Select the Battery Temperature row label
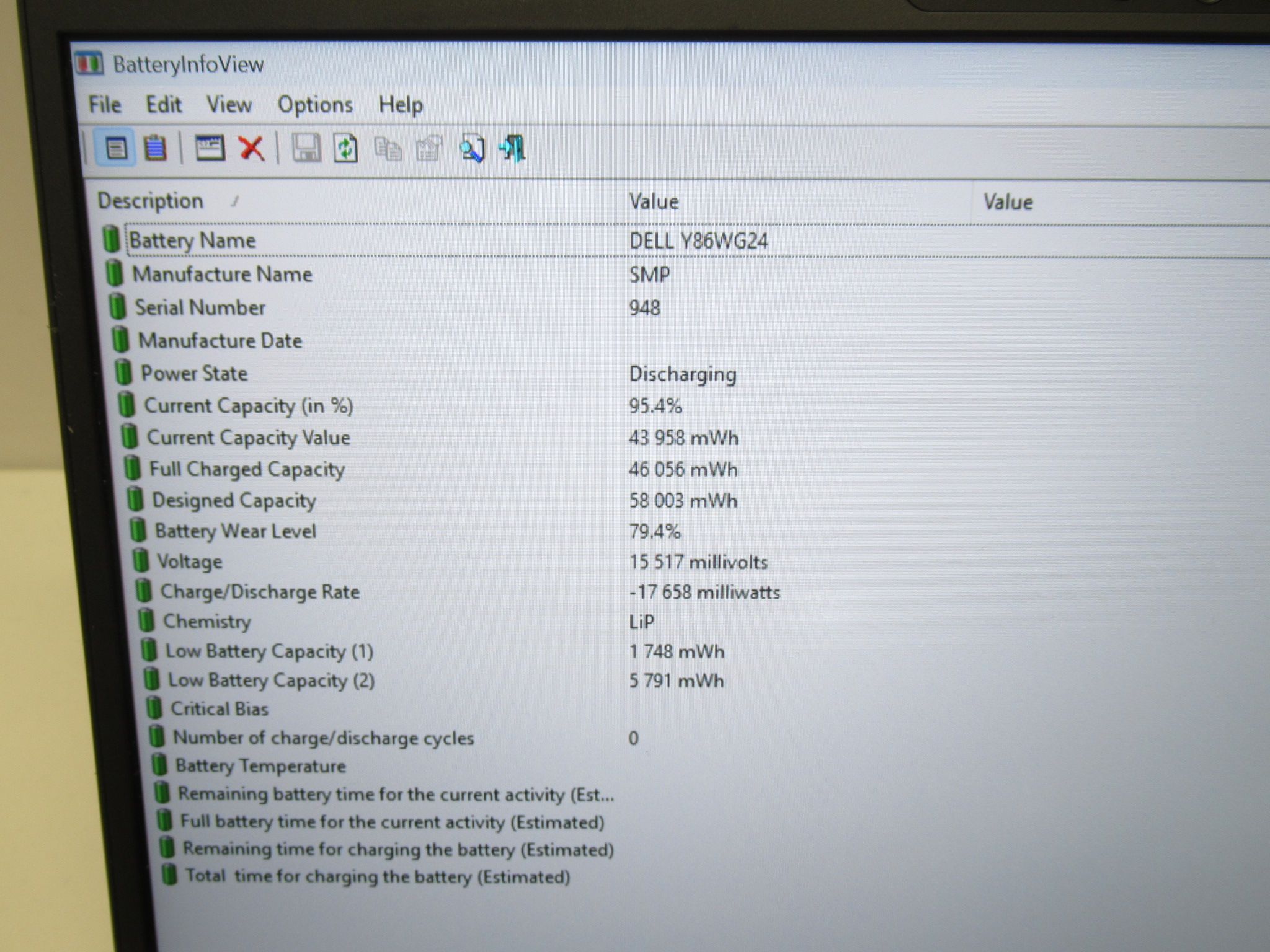Viewport: 1270px width, 952px height. 260,766
